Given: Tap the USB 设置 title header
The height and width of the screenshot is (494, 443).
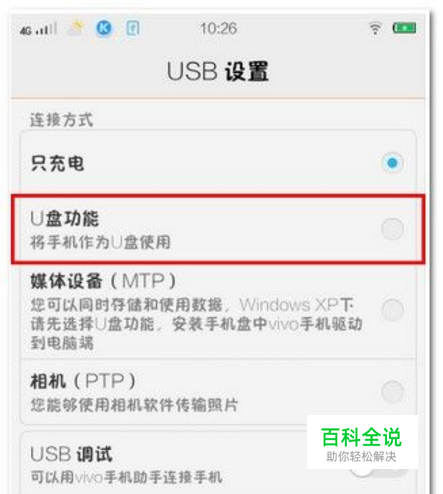Looking at the screenshot, I should (x=218, y=71).
